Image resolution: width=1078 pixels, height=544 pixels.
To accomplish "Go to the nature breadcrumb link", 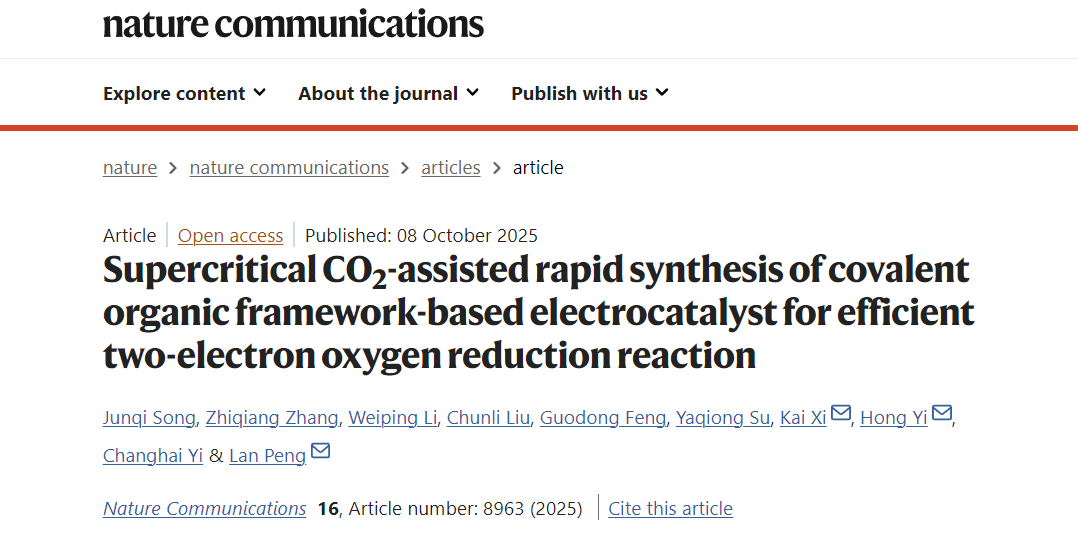I will (x=130, y=168).
